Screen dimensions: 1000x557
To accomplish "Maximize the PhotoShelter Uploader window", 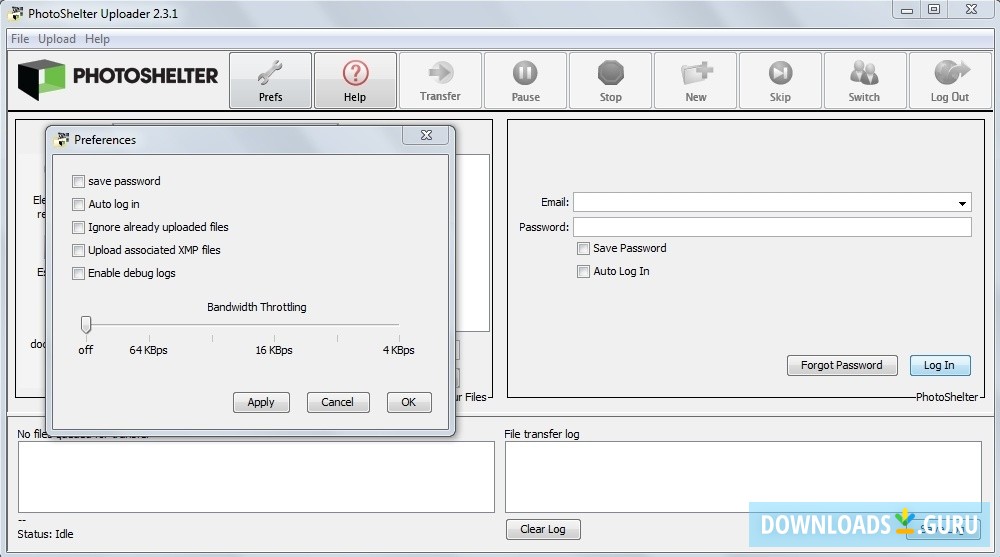I will tap(934, 10).
